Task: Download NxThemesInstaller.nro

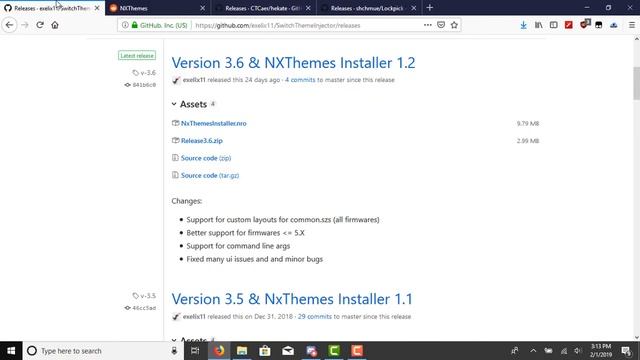Action: tap(213, 123)
